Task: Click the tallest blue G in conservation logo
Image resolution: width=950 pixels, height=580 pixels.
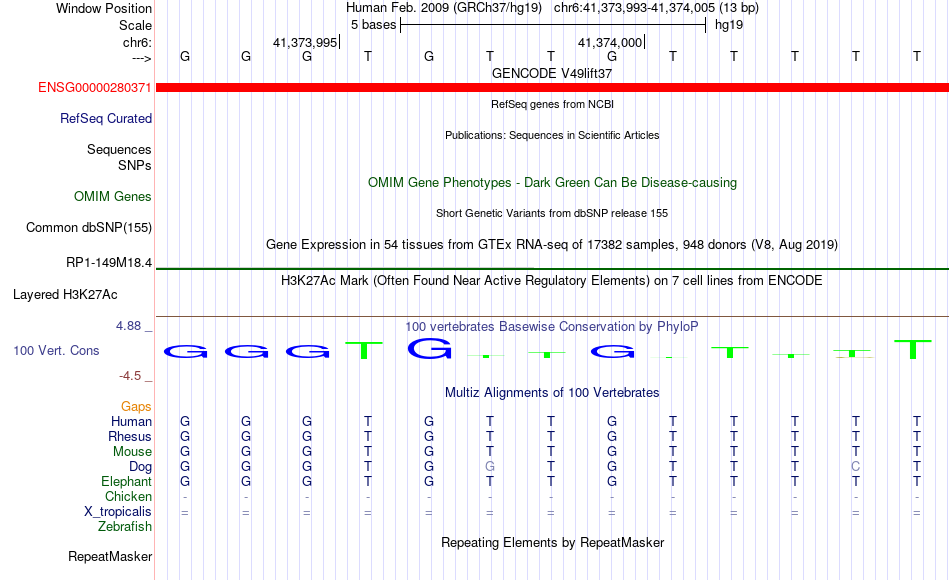Action: tap(429, 348)
